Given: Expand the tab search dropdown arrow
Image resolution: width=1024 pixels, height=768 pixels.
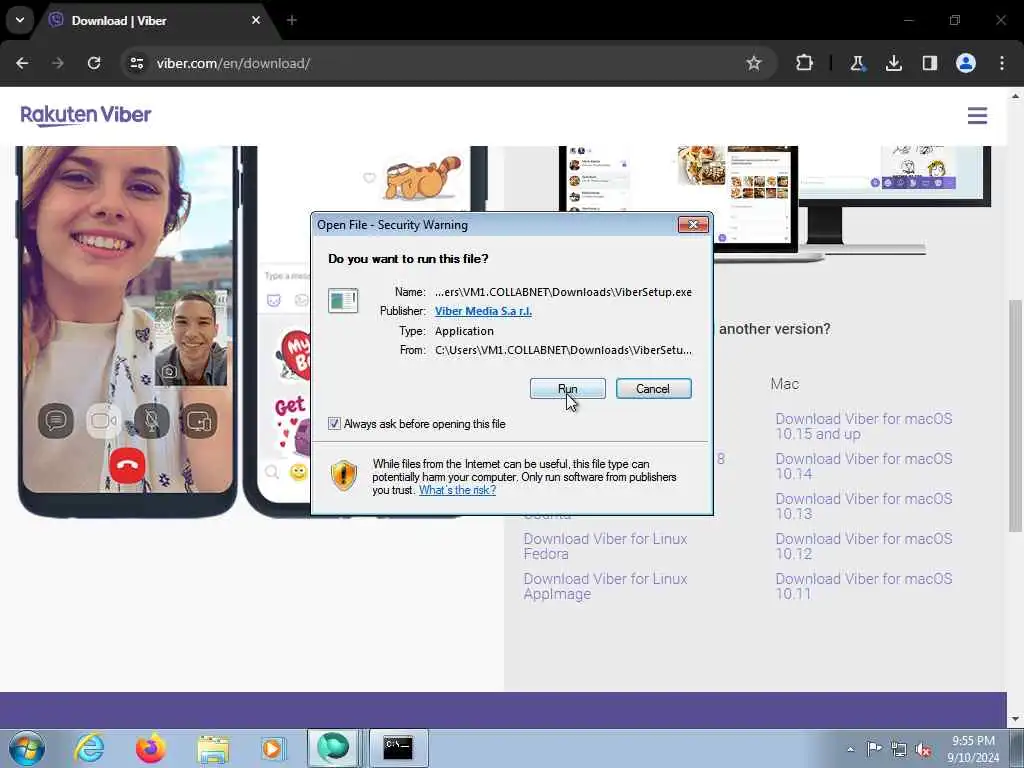Looking at the screenshot, I should [20, 20].
